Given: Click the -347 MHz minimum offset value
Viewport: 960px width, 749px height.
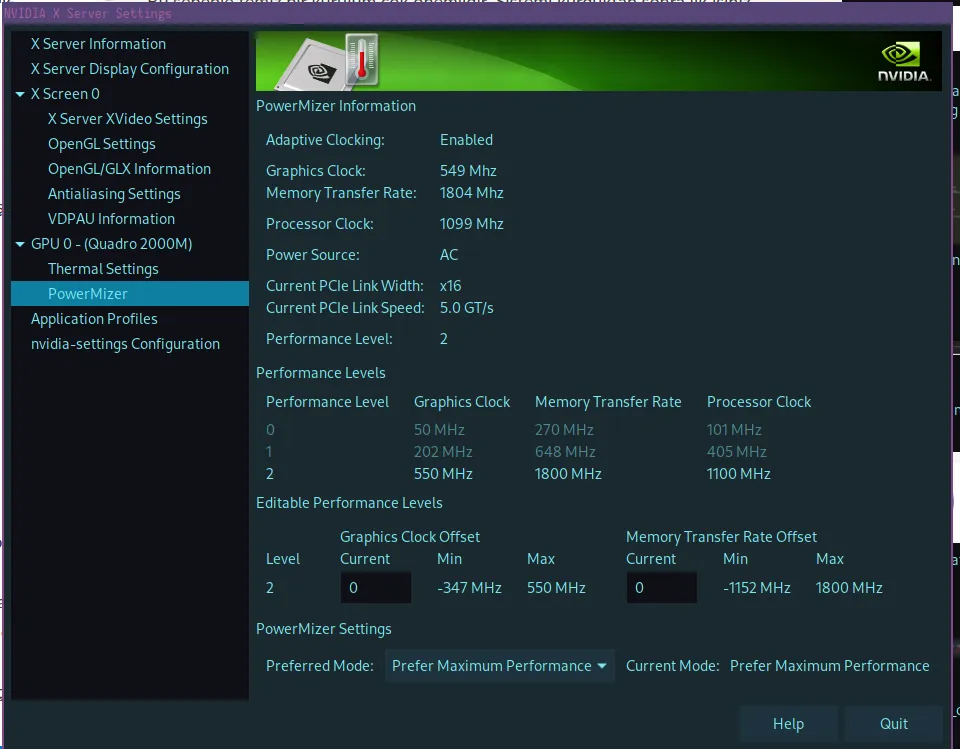Looking at the screenshot, I should [469, 588].
